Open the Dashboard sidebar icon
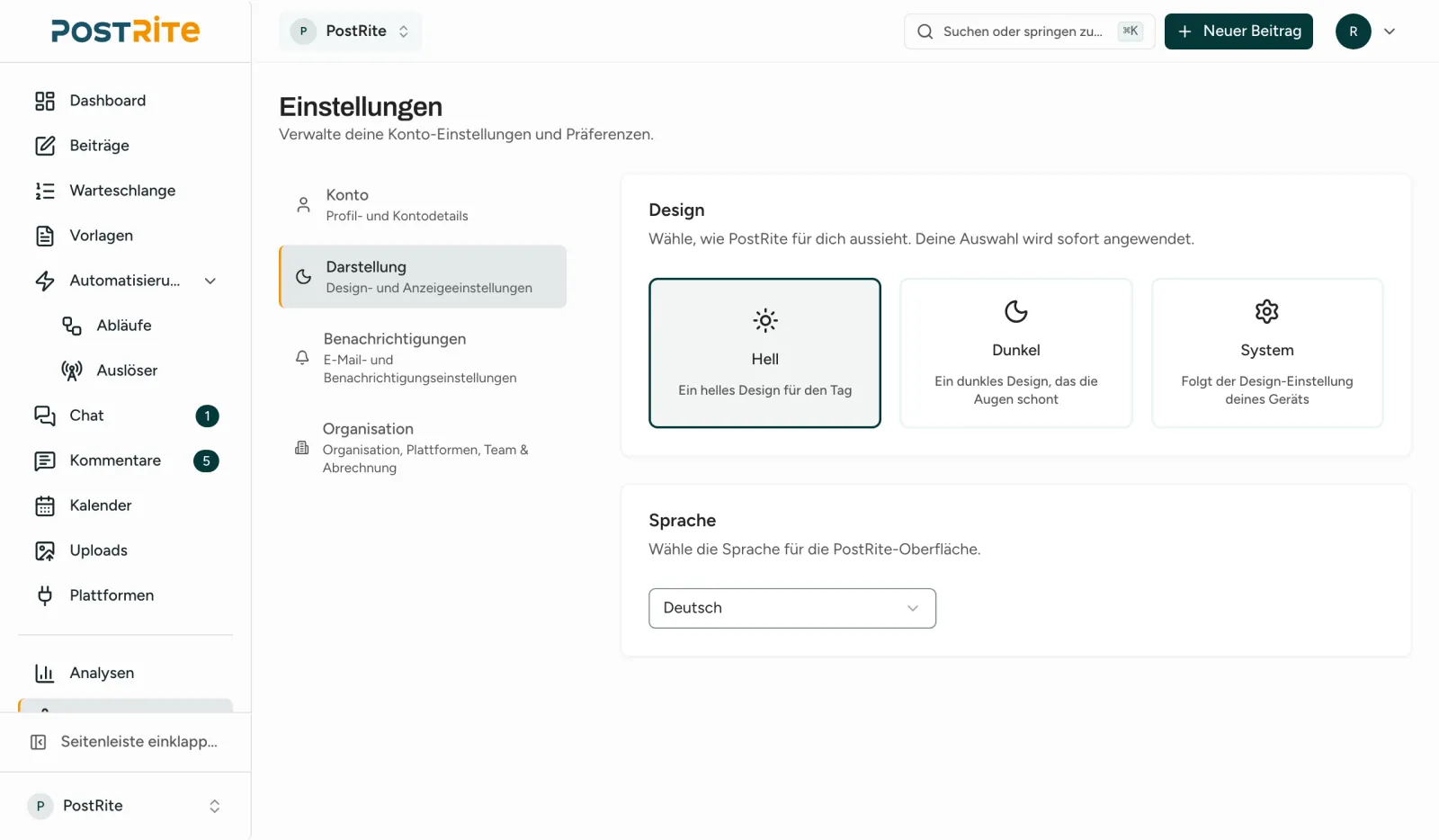The image size is (1439, 840). coord(45,101)
